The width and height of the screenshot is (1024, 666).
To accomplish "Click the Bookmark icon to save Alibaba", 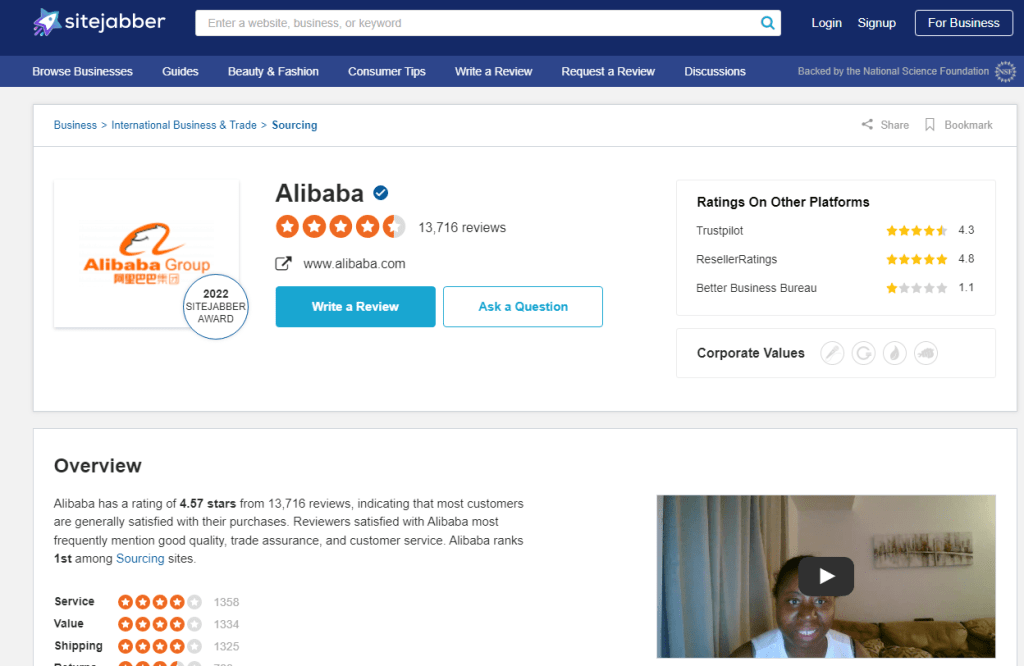I will pos(930,124).
